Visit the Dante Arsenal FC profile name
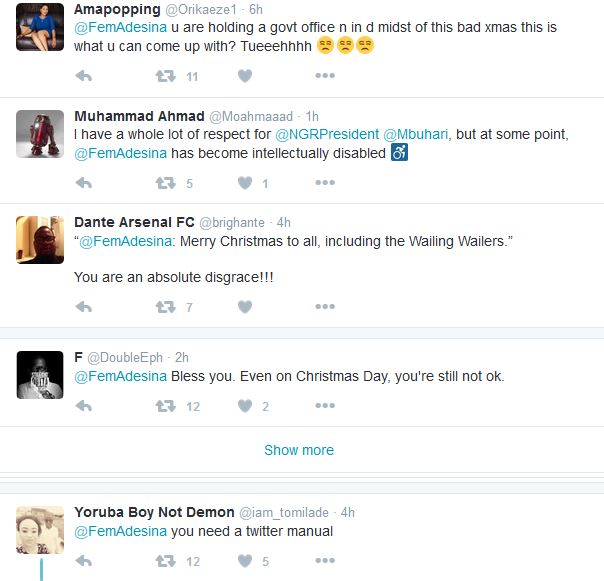Image resolution: width=604 pixels, height=581 pixels. (133, 221)
